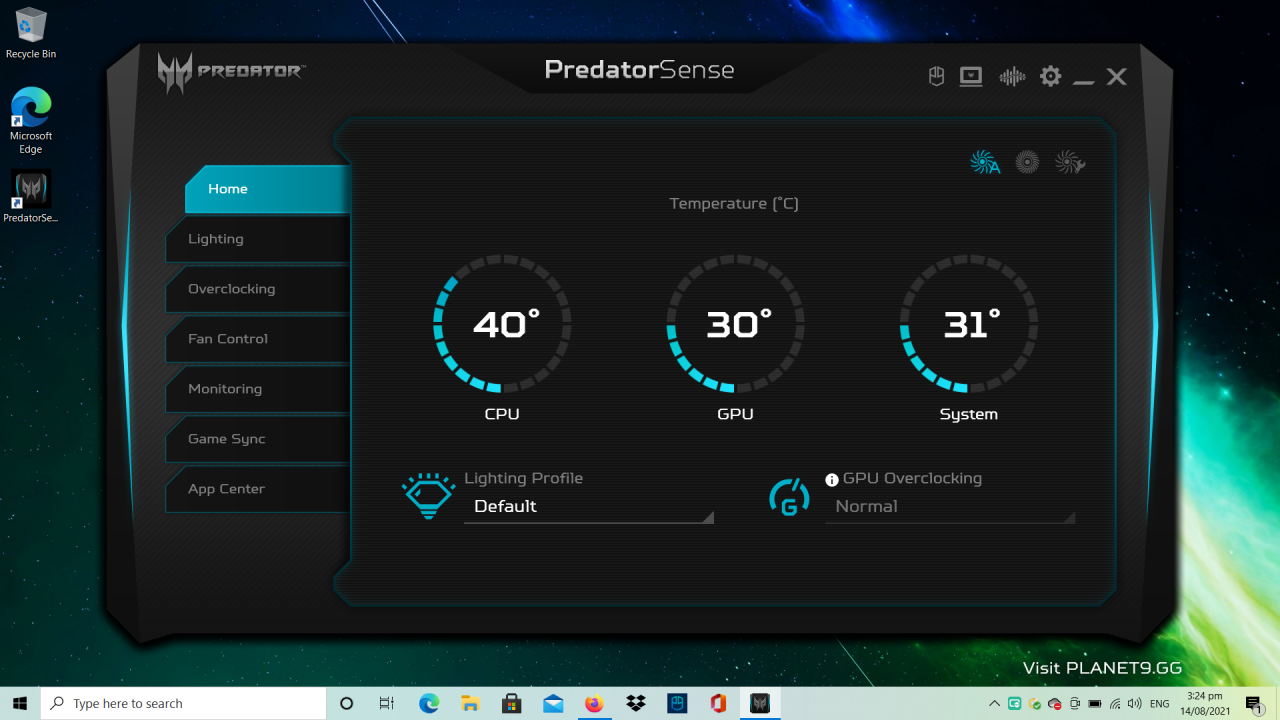This screenshot has width=1280, height=720.
Task: Click PredatorSense taskbar button
Action: point(759,704)
